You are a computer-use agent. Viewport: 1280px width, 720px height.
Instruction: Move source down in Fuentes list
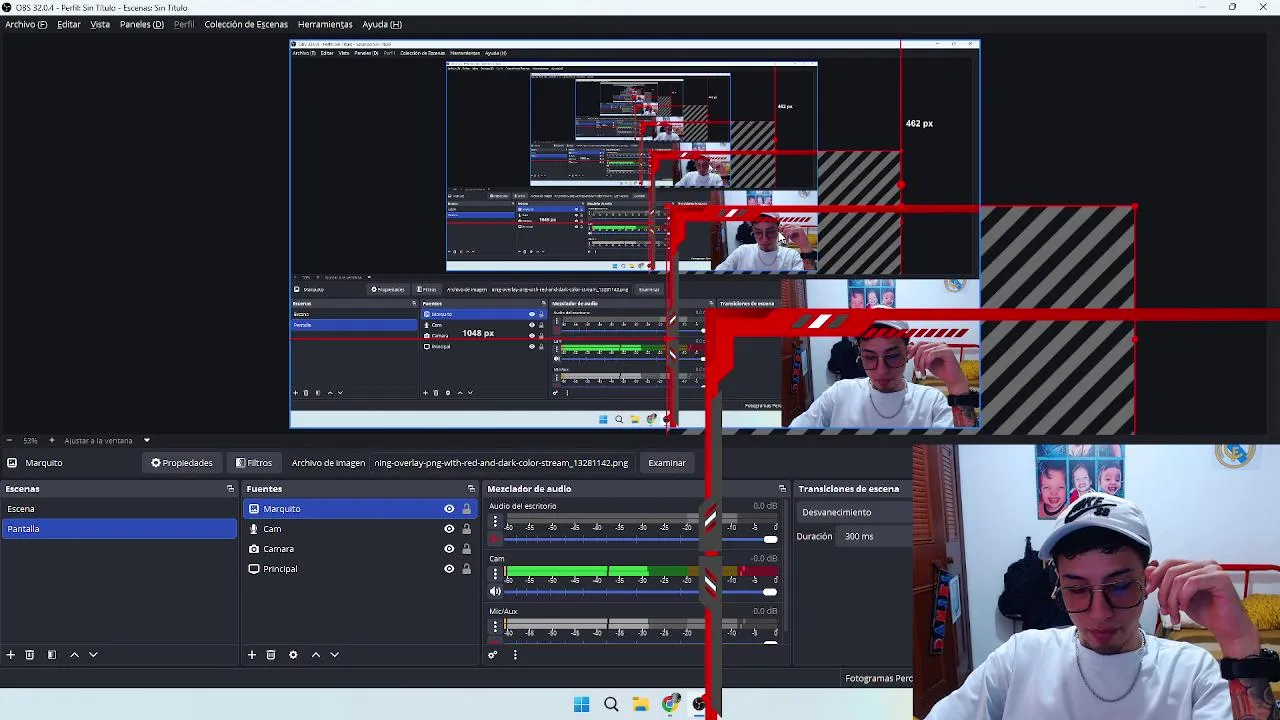click(335, 655)
